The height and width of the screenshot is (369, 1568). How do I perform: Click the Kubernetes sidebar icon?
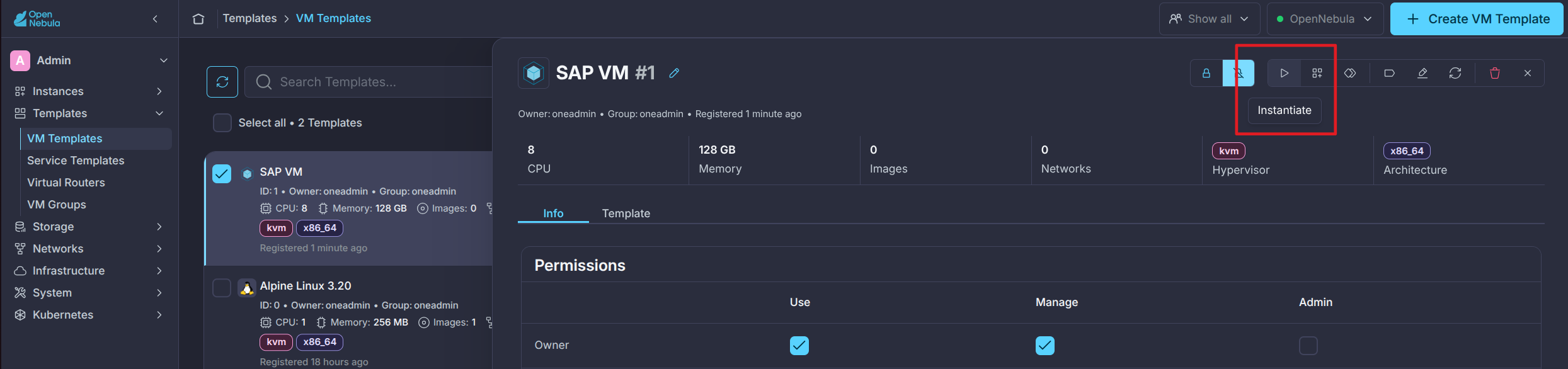point(20,315)
